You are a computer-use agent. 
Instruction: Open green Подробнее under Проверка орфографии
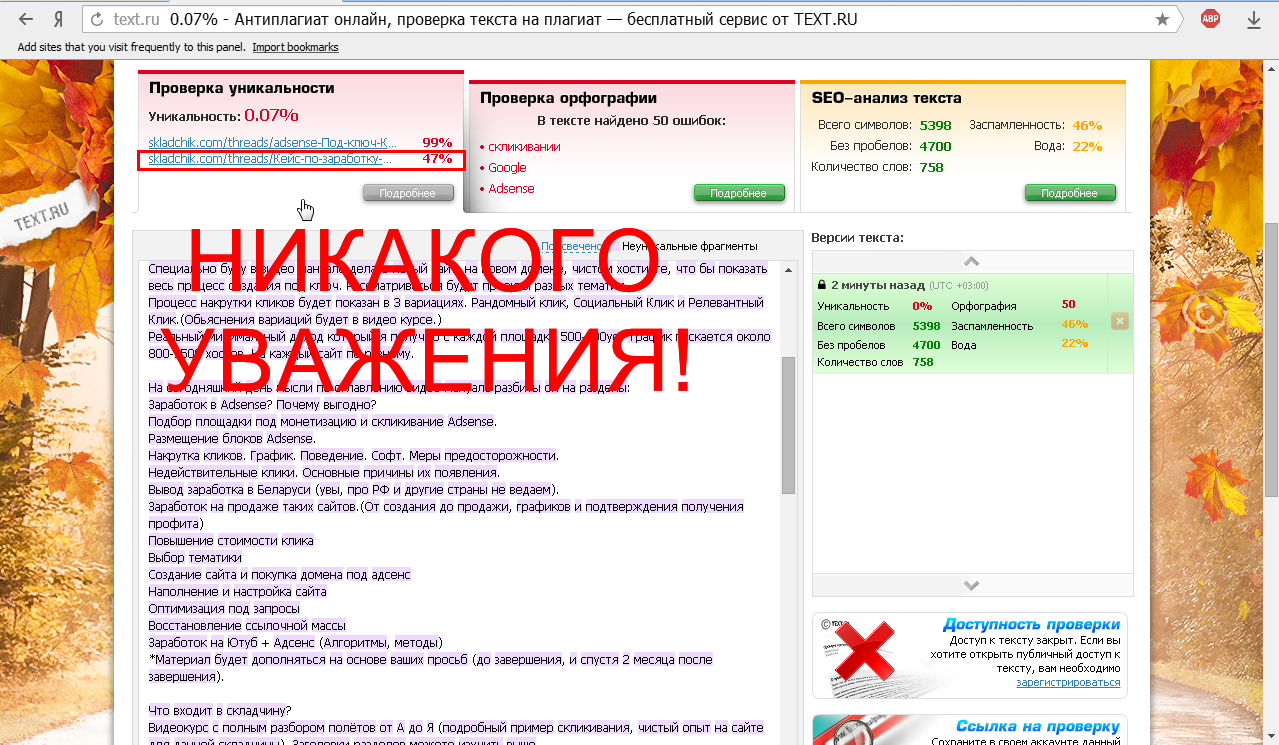click(739, 193)
